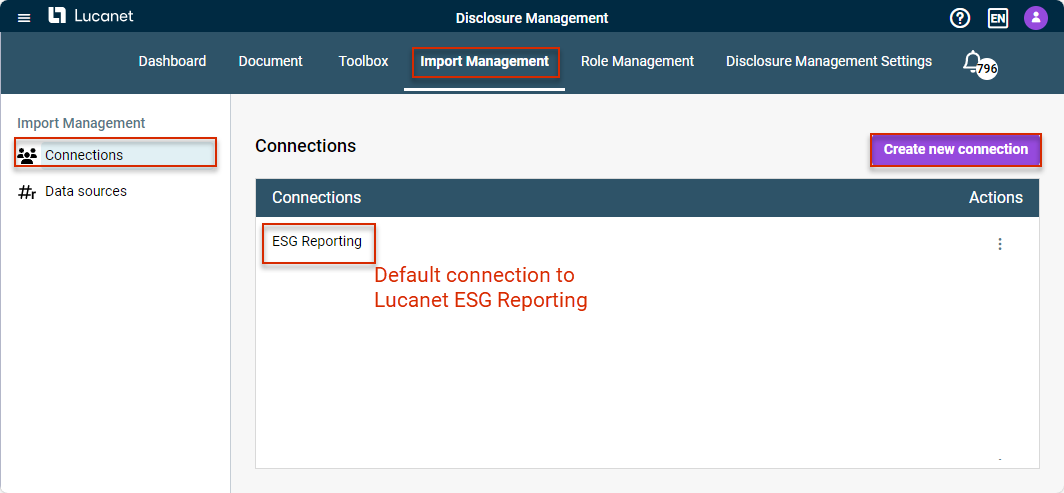1064x493 pixels.
Task: Click Create new connection button
Action: click(x=955, y=149)
